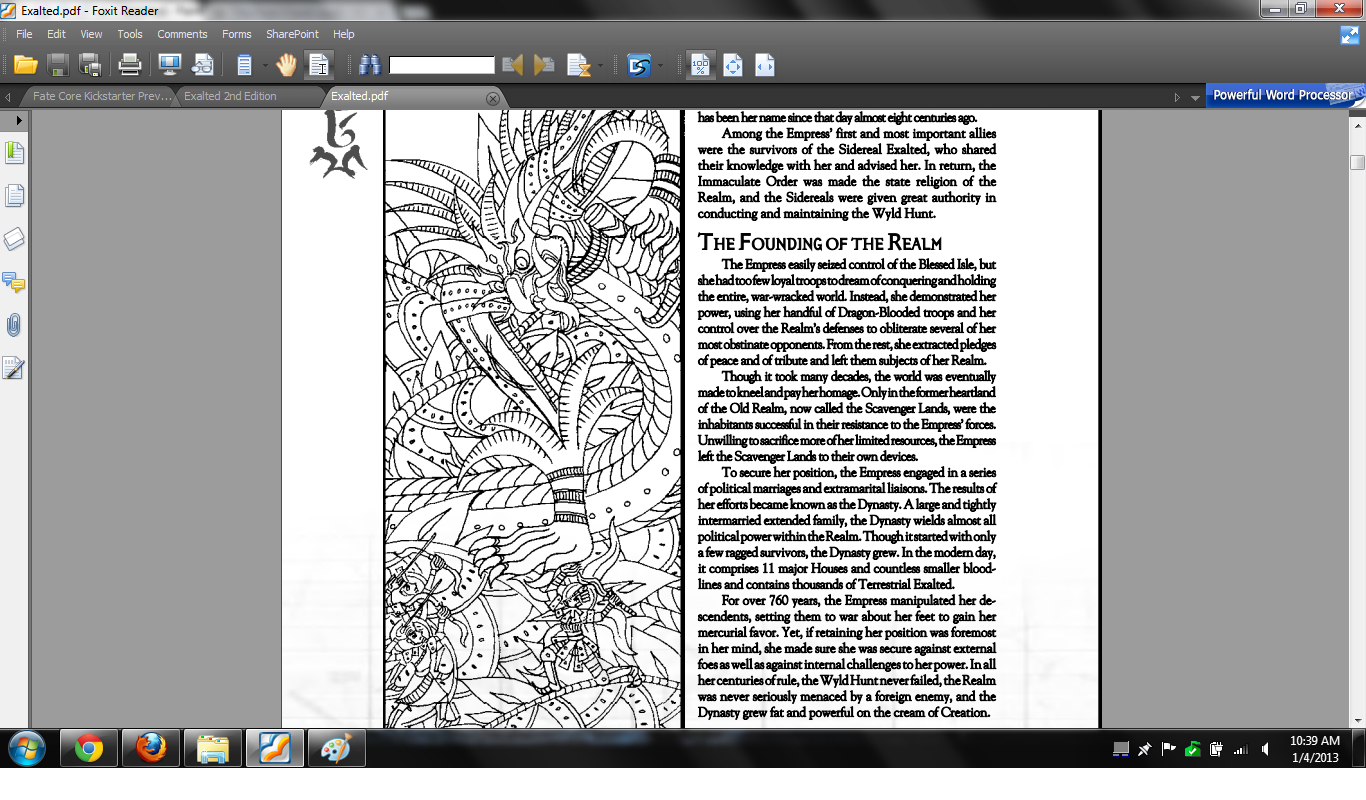Open the page layout dropdown arrow

pos(265,66)
